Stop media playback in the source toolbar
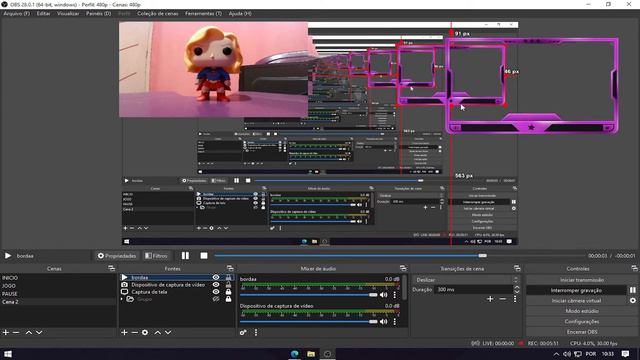Screen dimensions: 640x360 (204, 256)
